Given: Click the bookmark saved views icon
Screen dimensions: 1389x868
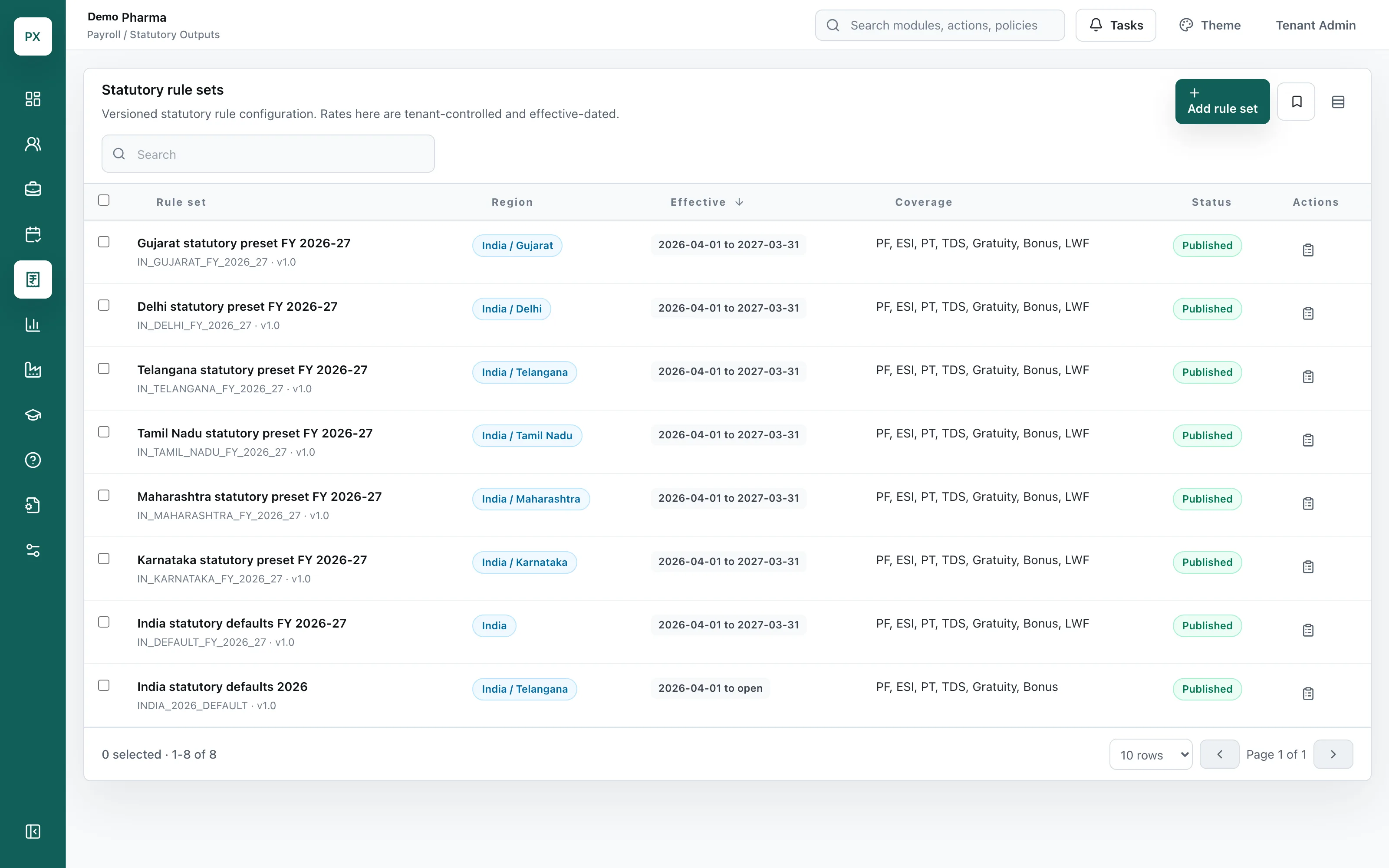Looking at the screenshot, I should tap(1296, 102).
